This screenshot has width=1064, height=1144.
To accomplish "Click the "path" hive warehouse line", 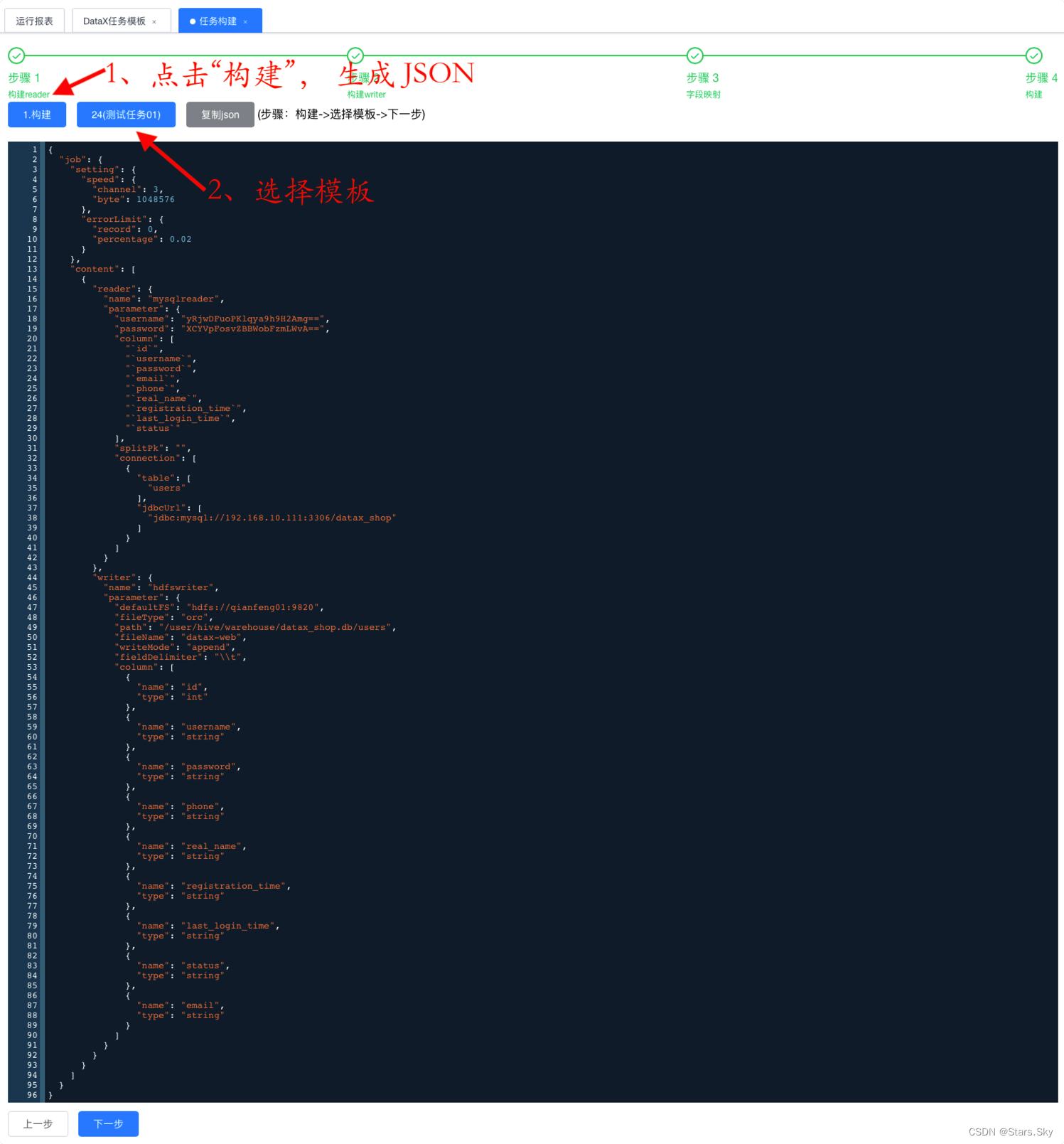I will point(256,627).
